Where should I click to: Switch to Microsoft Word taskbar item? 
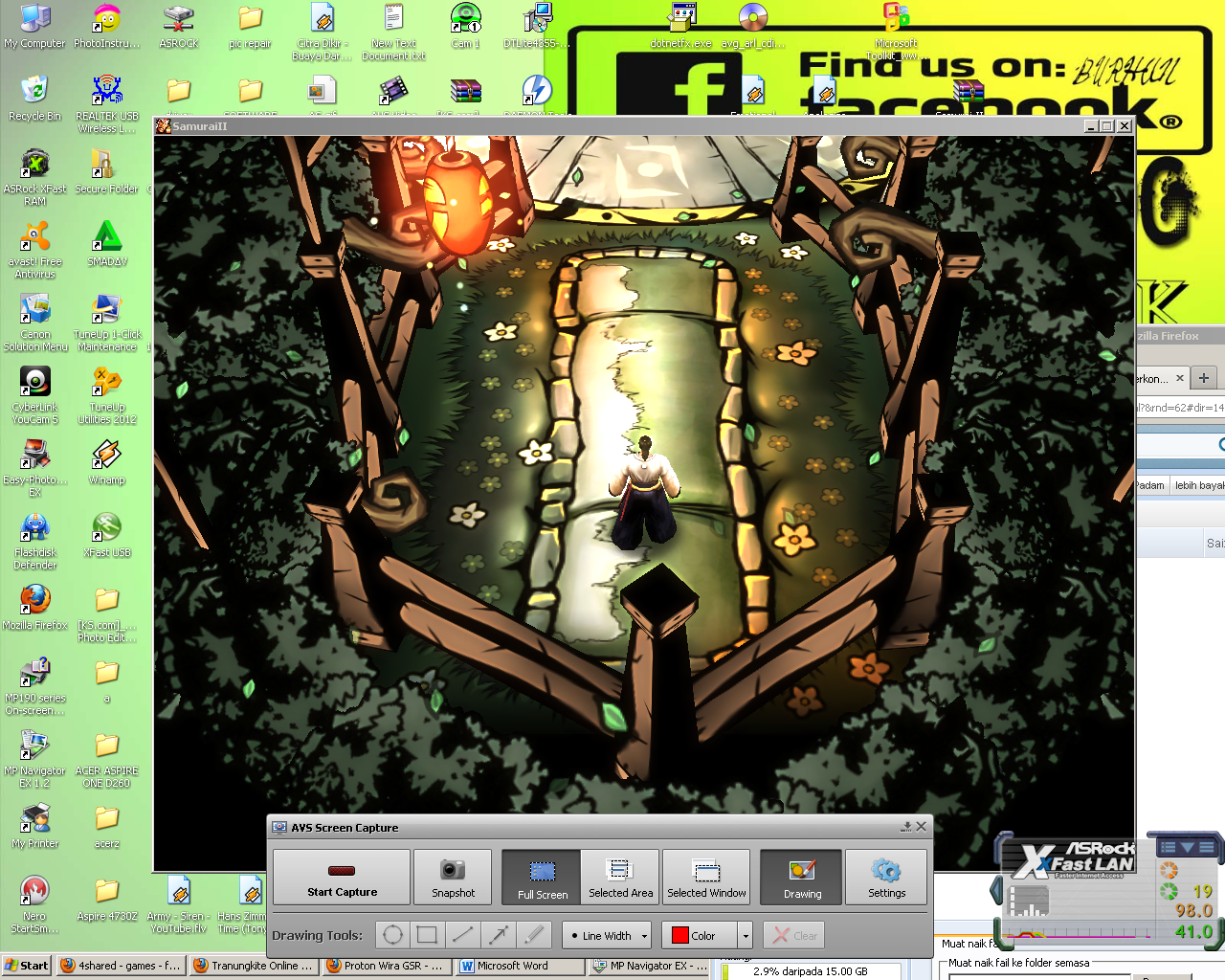(520, 966)
